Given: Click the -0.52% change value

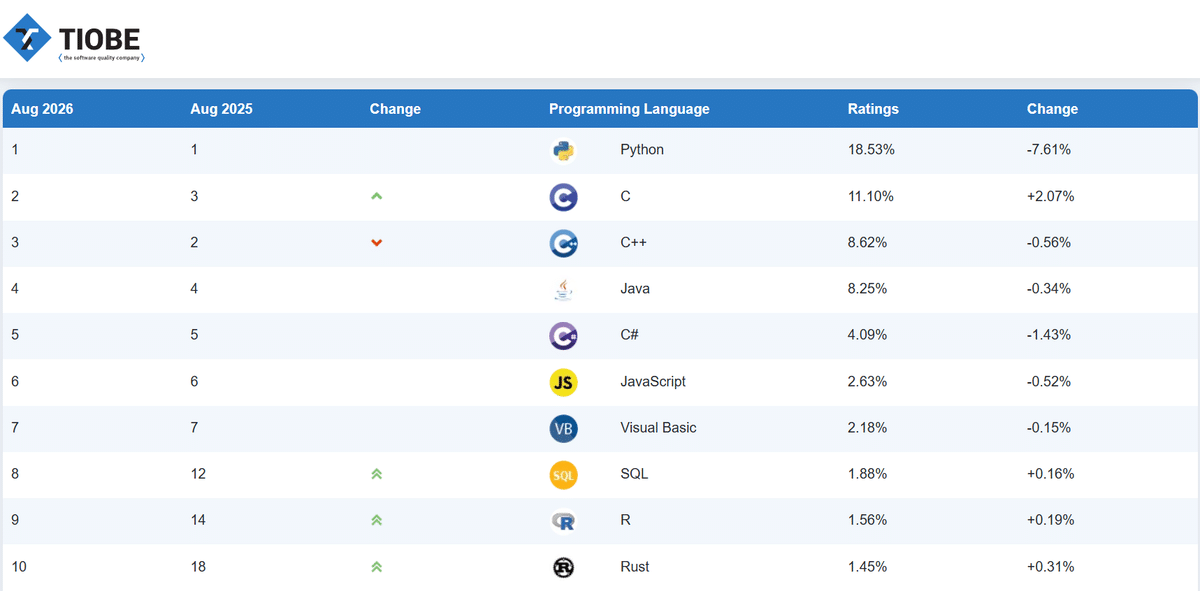Looking at the screenshot, I should [1049, 382].
